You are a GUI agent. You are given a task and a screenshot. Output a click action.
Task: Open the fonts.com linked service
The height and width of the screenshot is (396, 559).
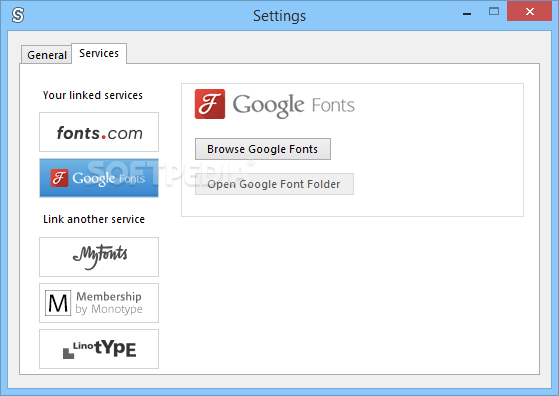point(99,132)
